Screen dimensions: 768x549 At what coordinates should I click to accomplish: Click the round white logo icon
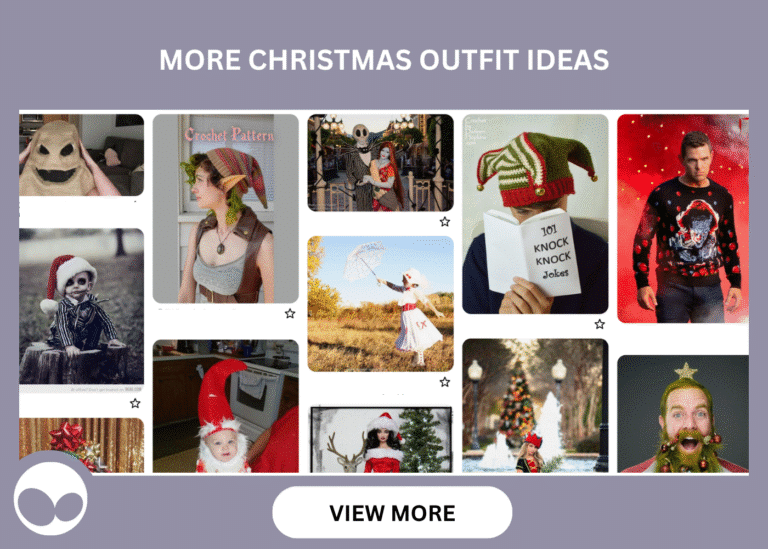[50, 499]
